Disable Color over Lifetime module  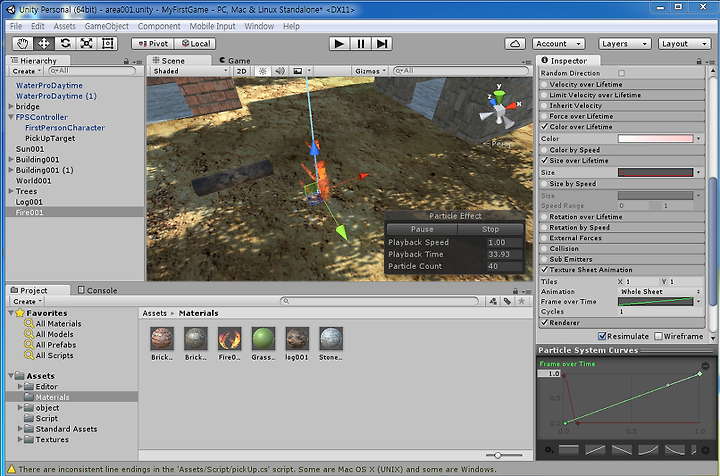545,127
